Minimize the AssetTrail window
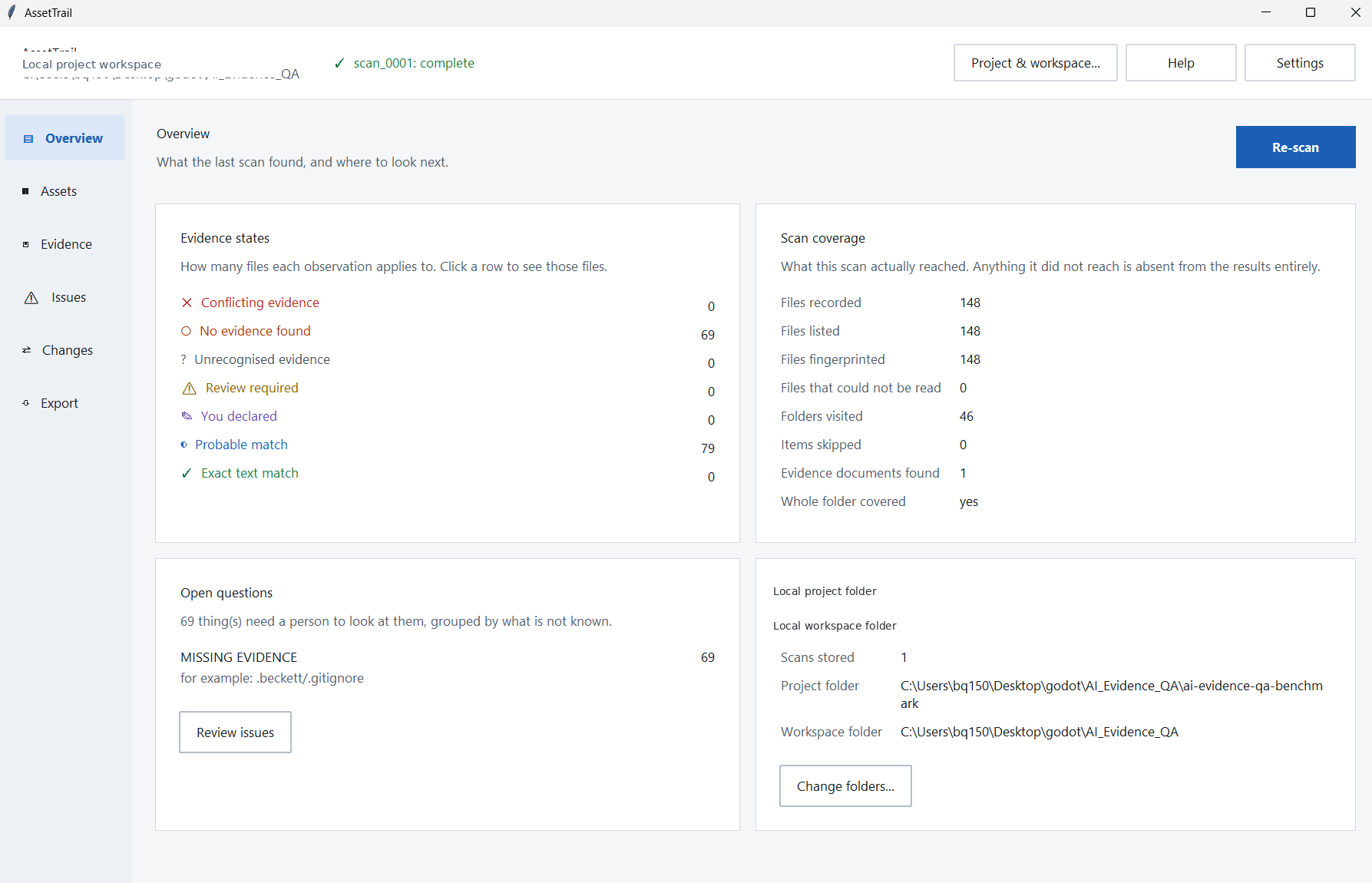This screenshot has height=883, width=1372. point(1266,12)
